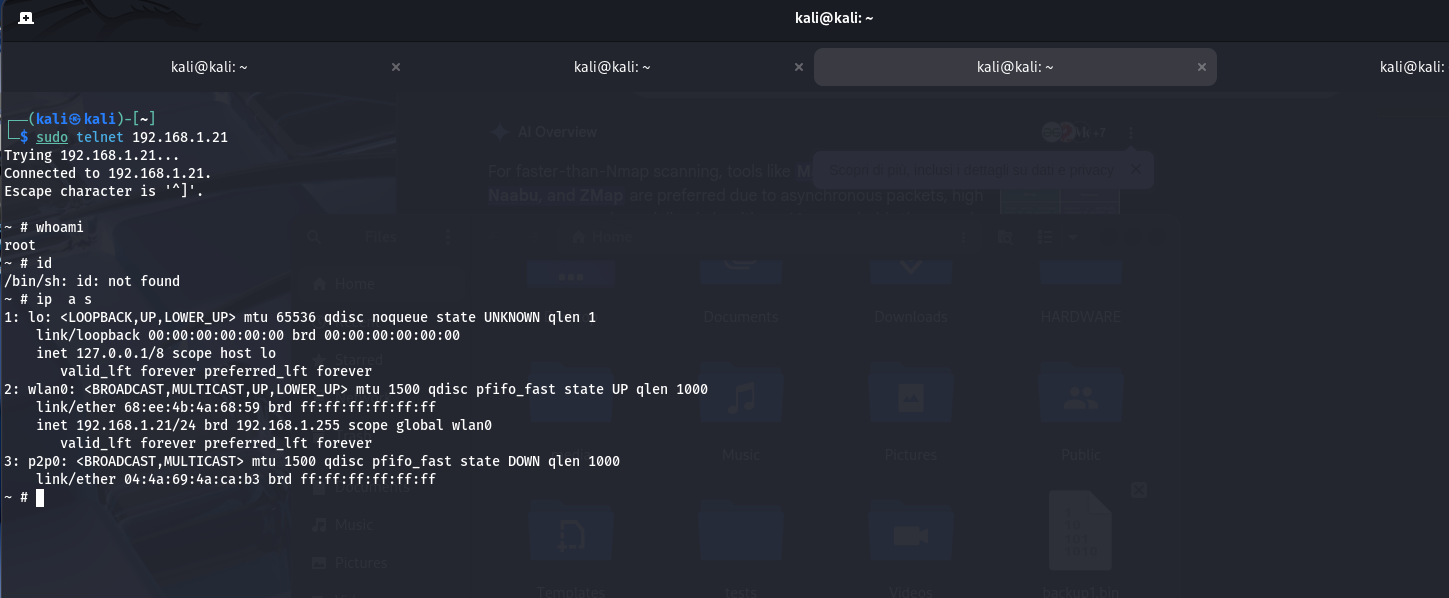Dismiss the dati e privacy notification
The width and height of the screenshot is (1449, 598).
point(1135,170)
